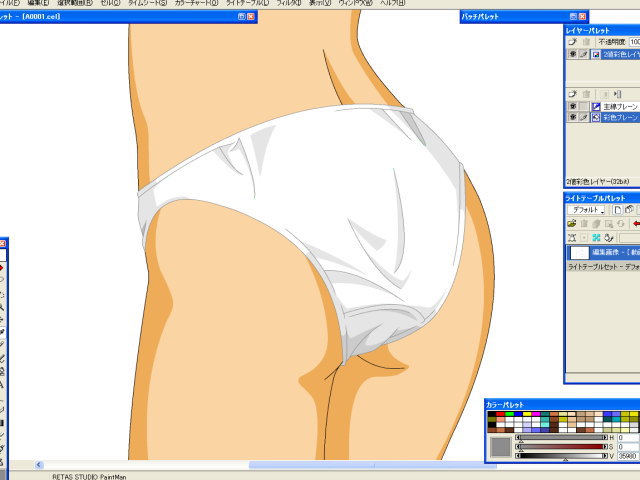This screenshot has height=480, width=640.
Task: Open the フィルタ menu in the menu bar
Action: click(x=288, y=4)
